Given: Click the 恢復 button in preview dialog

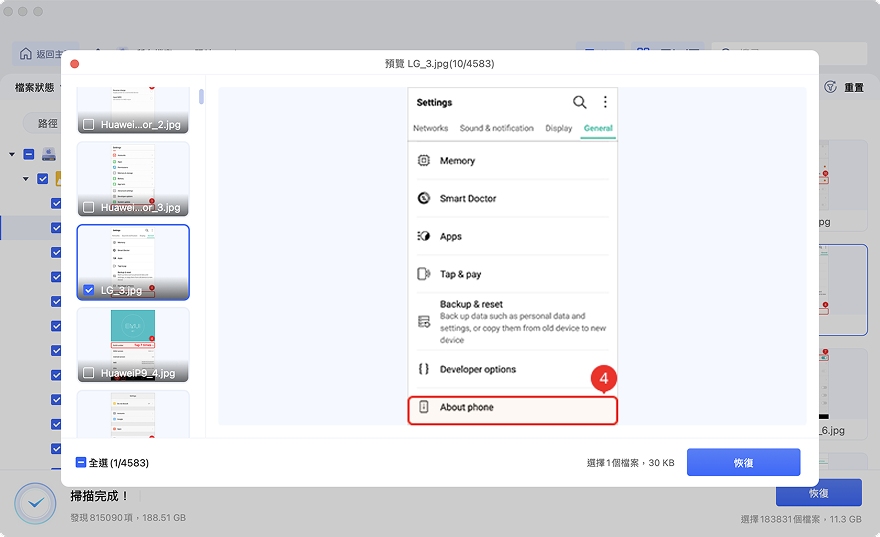Looking at the screenshot, I should pyautogui.click(x=743, y=462).
